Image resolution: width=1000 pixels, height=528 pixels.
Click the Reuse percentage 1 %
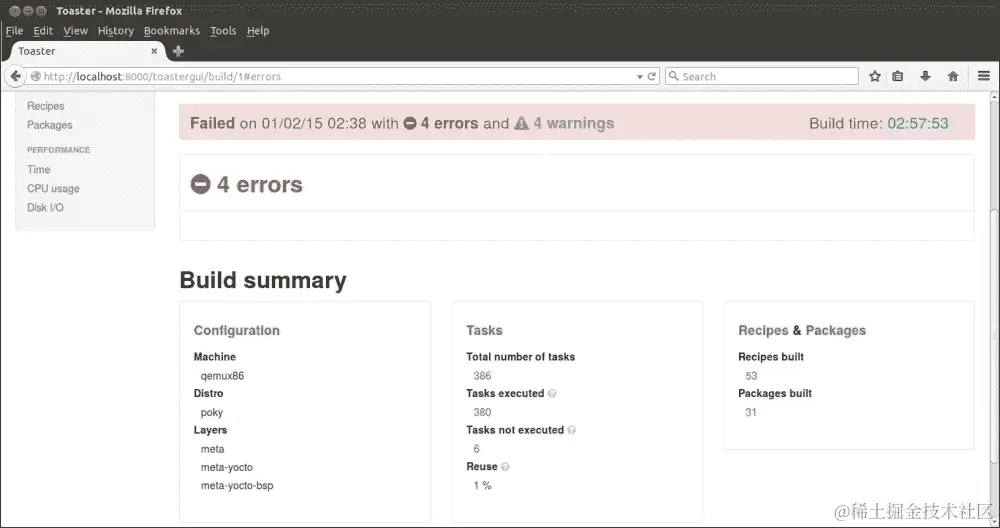pyautogui.click(x=482, y=485)
